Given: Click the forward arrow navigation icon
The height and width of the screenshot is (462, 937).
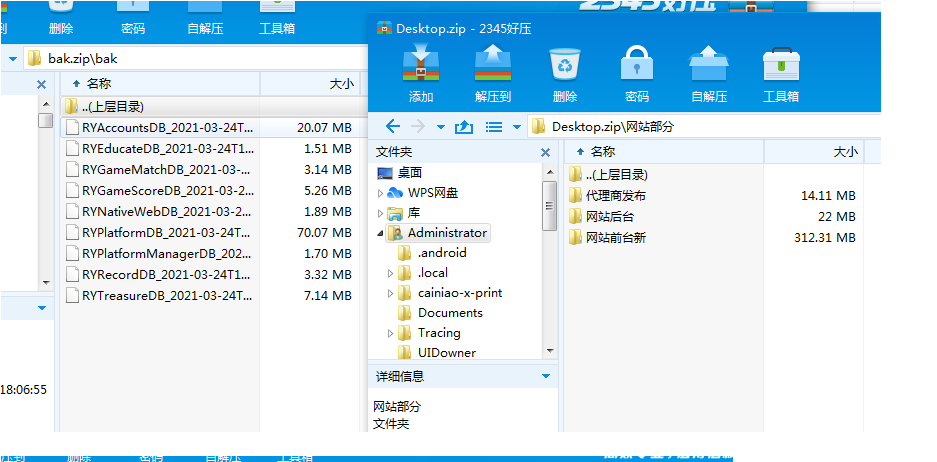Looking at the screenshot, I should (418, 126).
